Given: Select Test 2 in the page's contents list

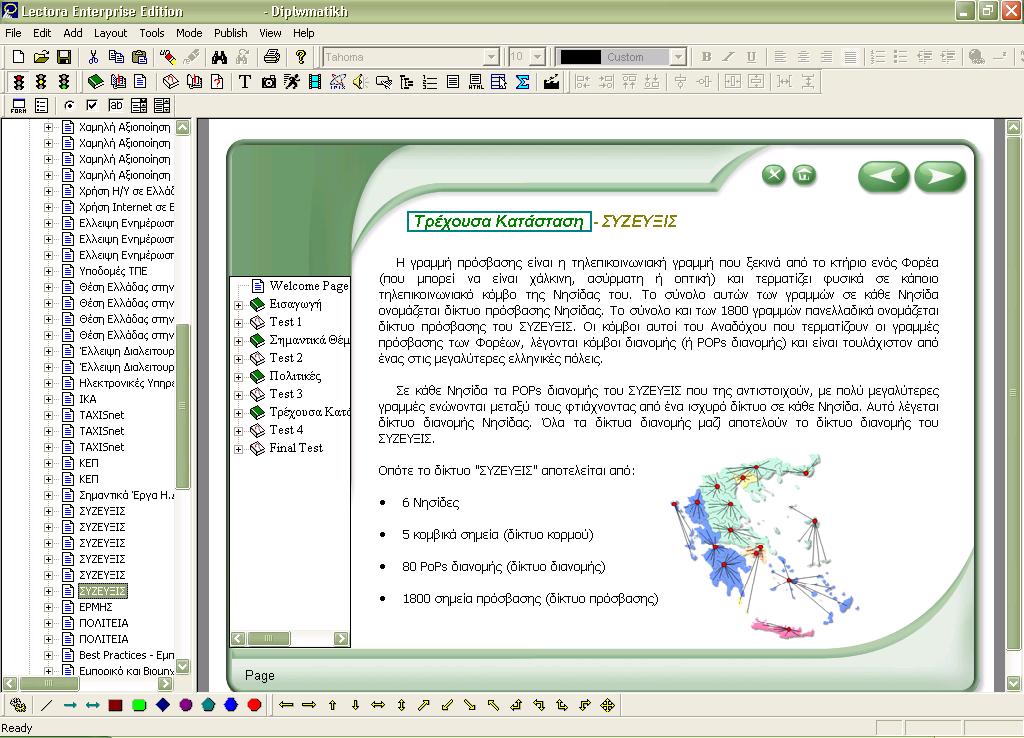Looking at the screenshot, I should coord(286,358).
